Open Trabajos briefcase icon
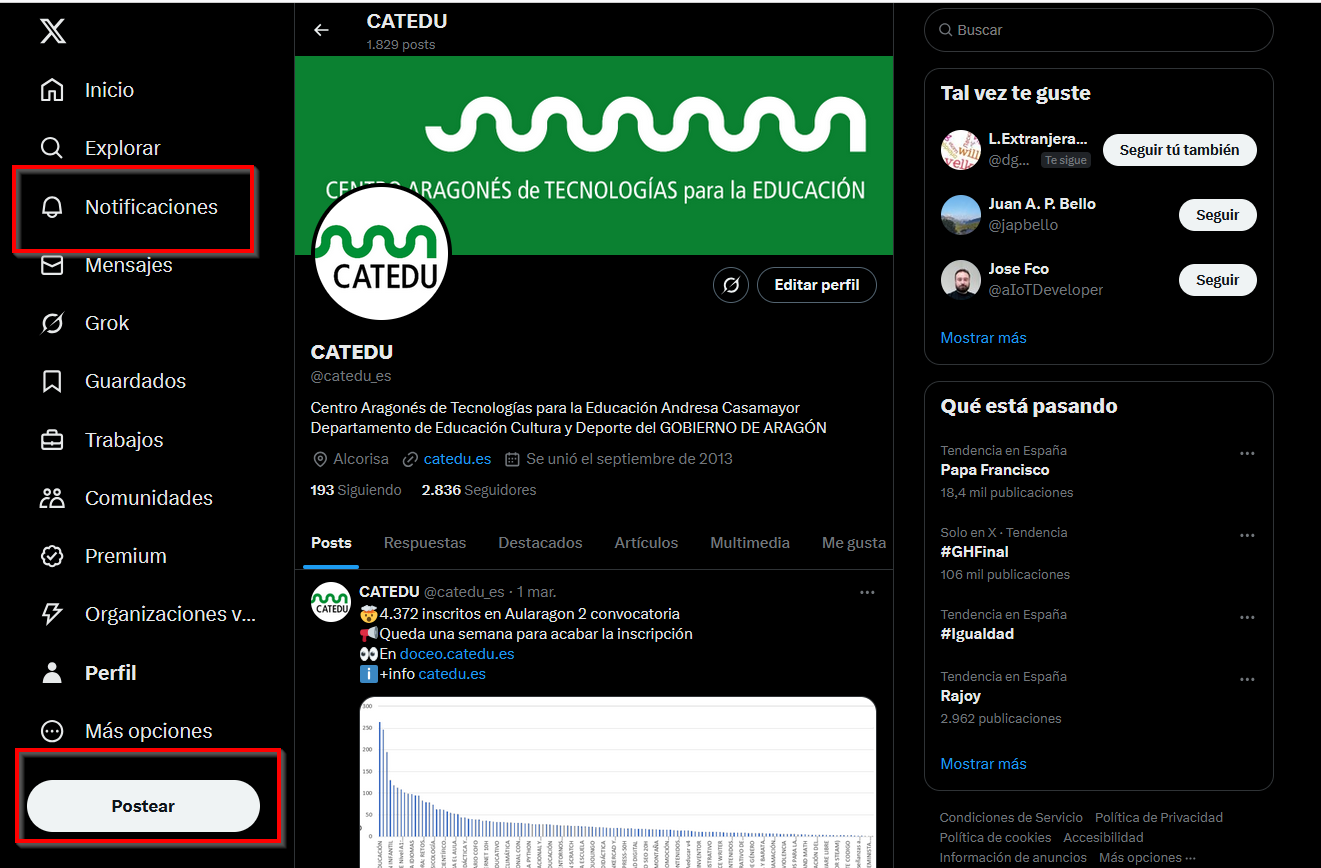The image size is (1321, 868). (51, 440)
